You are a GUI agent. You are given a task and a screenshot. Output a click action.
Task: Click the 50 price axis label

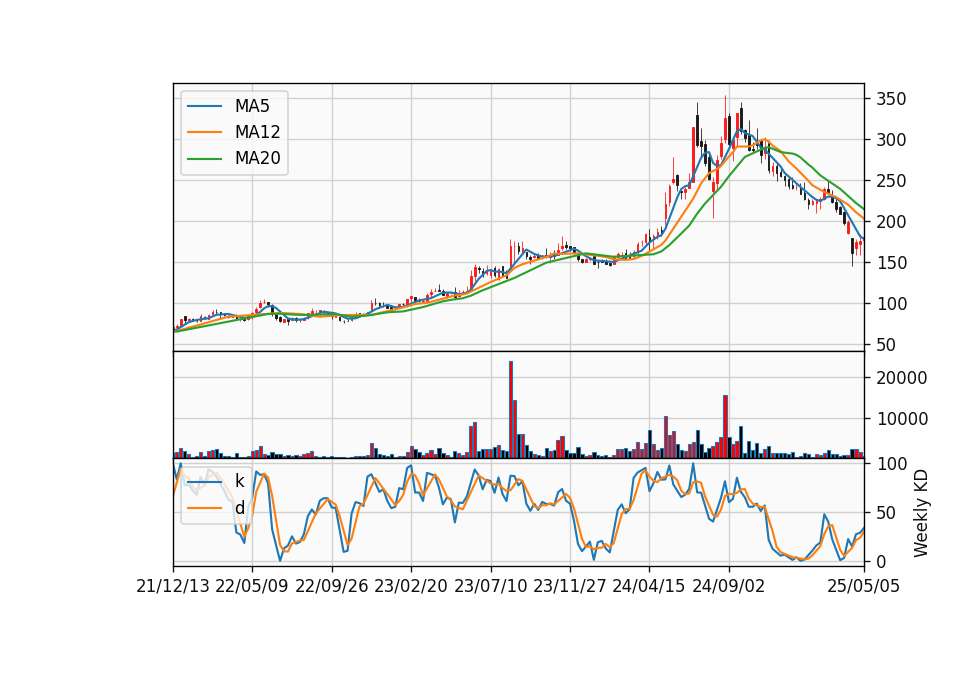pyautogui.click(x=887, y=345)
